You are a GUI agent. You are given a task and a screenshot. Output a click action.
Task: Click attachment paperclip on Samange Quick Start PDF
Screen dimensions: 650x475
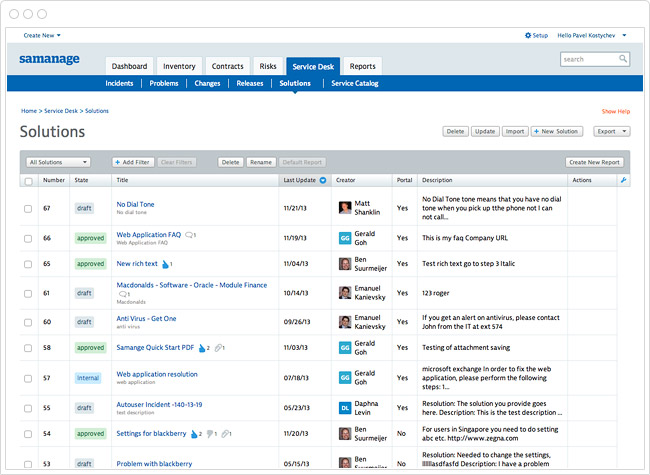click(x=218, y=348)
